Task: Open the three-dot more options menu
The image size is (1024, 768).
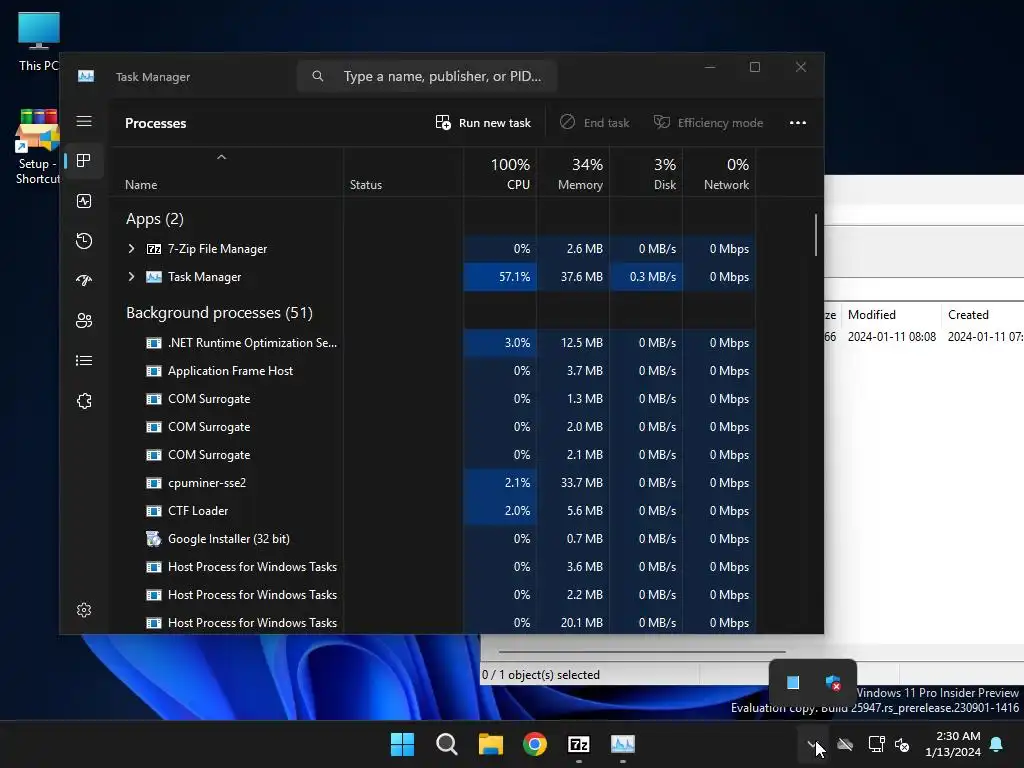Action: 797,123
